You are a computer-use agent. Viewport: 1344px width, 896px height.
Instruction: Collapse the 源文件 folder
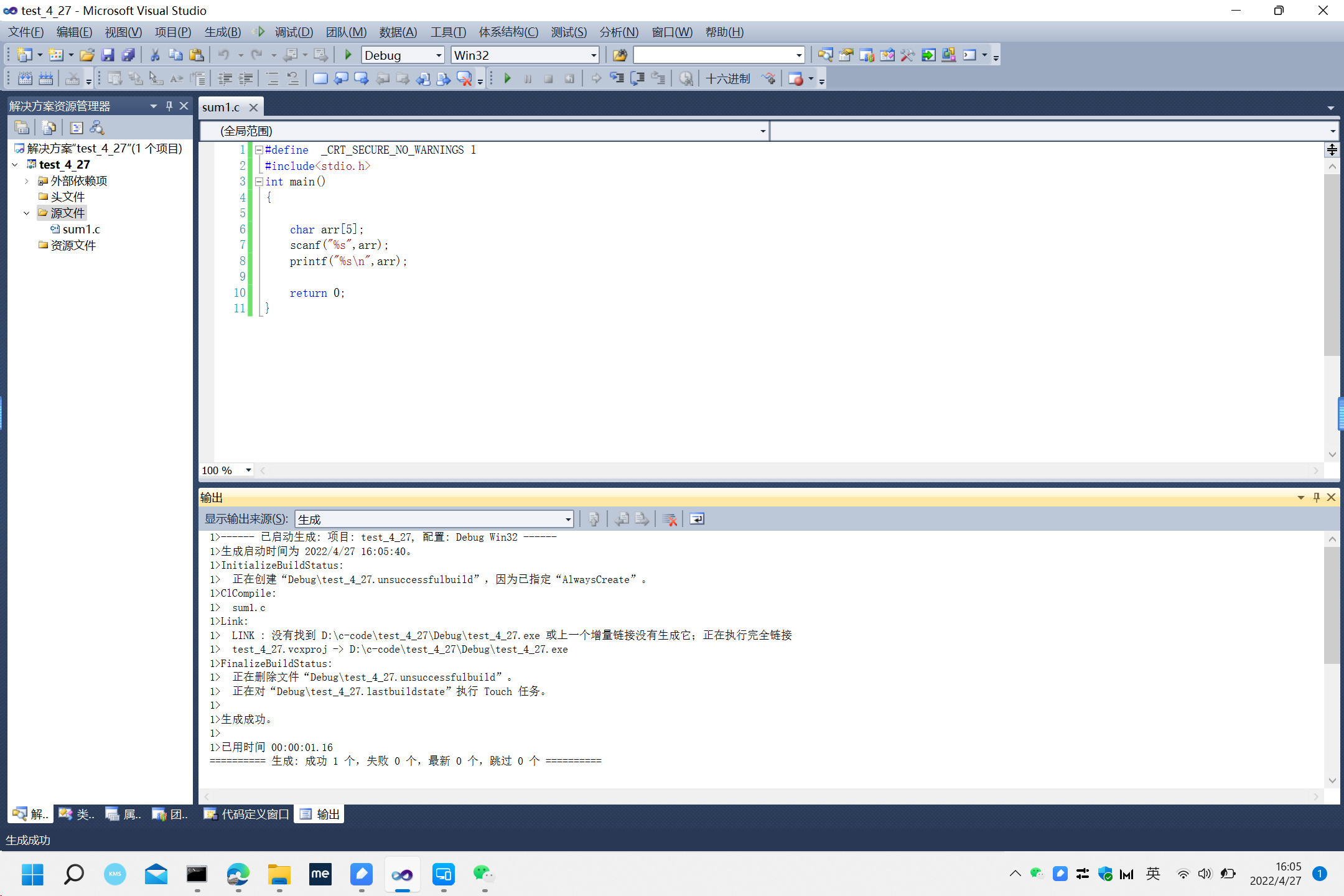(27, 213)
